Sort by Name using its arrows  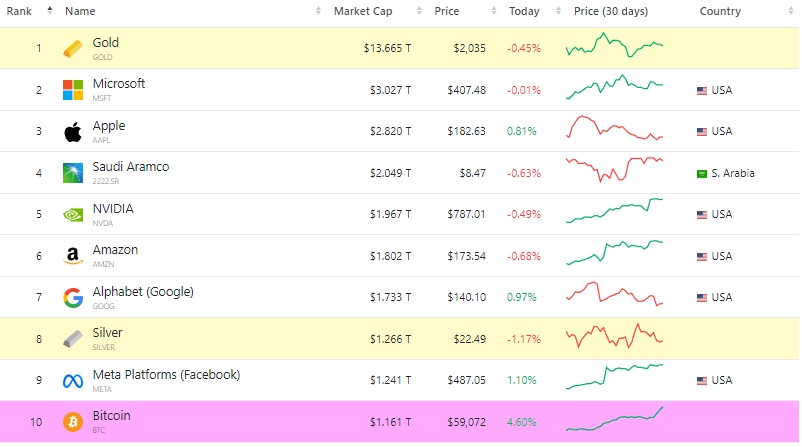318,11
